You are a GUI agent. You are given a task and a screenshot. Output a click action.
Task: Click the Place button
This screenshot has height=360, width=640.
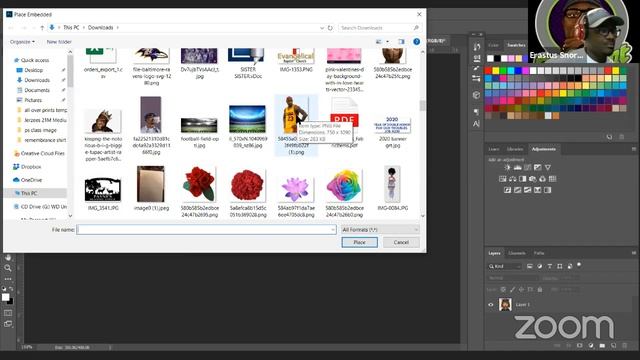360,242
